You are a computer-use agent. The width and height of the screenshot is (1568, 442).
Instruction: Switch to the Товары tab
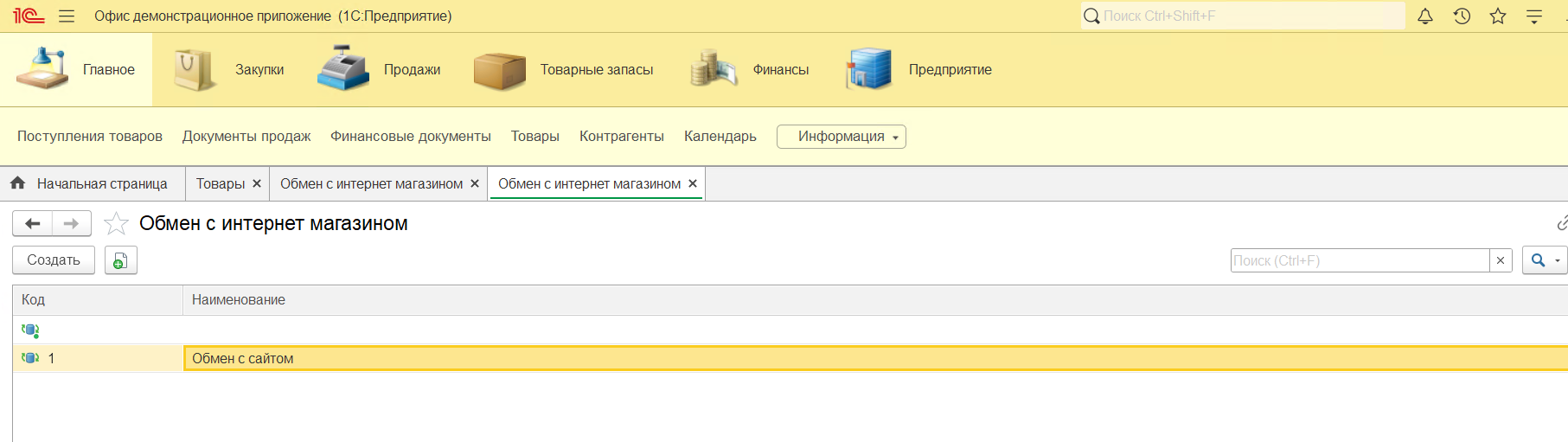click(x=220, y=184)
